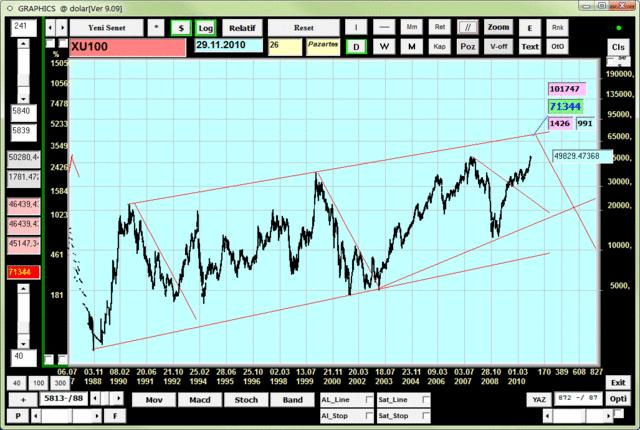Image resolution: width=640 pixels, height=430 pixels.
Task: Select the horizontal line drawing tool
Action: [x=384, y=28]
